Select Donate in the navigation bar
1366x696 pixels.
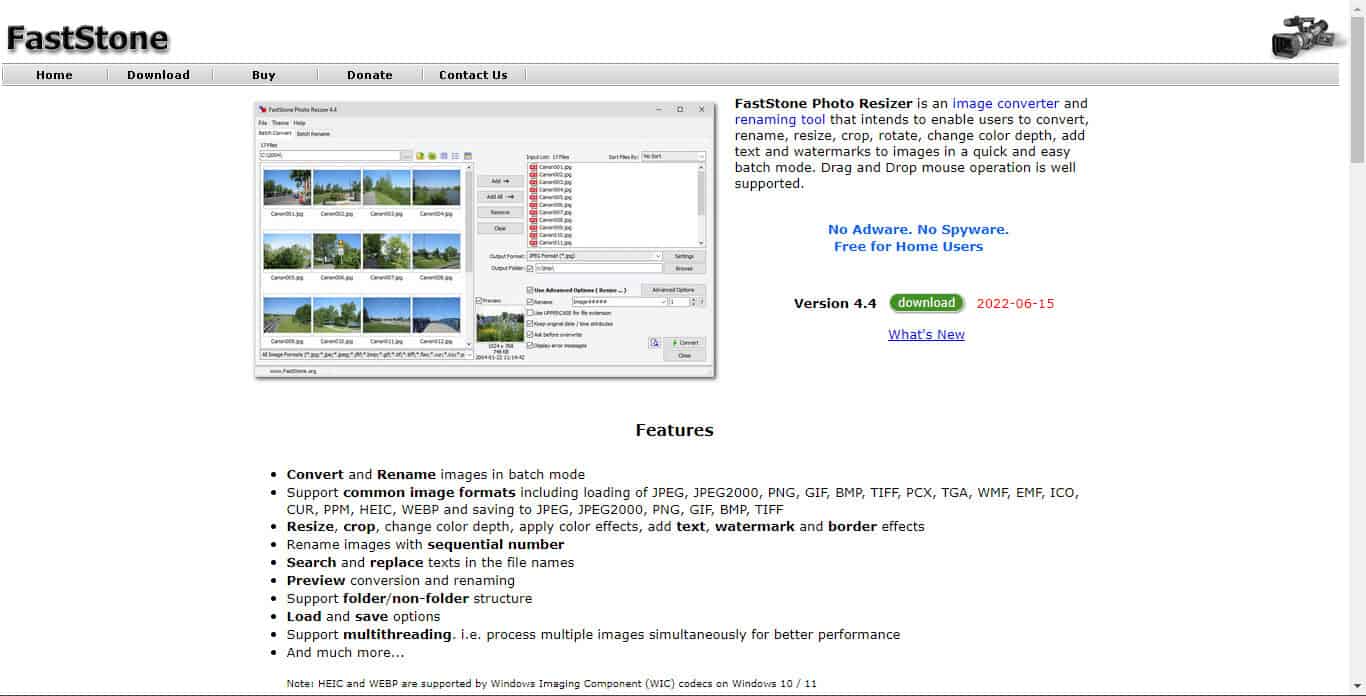[370, 75]
